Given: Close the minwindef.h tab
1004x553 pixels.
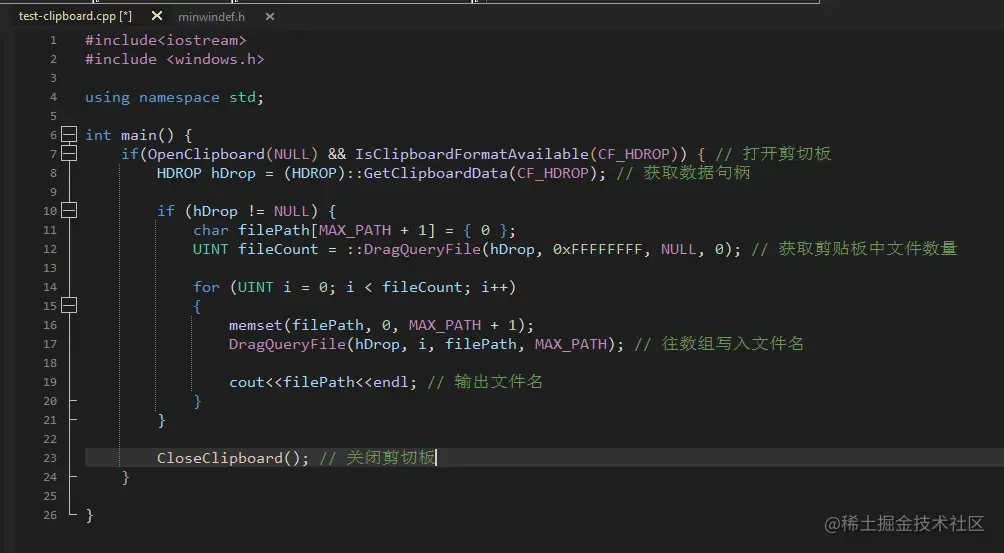Looking at the screenshot, I should pyautogui.click(x=270, y=17).
